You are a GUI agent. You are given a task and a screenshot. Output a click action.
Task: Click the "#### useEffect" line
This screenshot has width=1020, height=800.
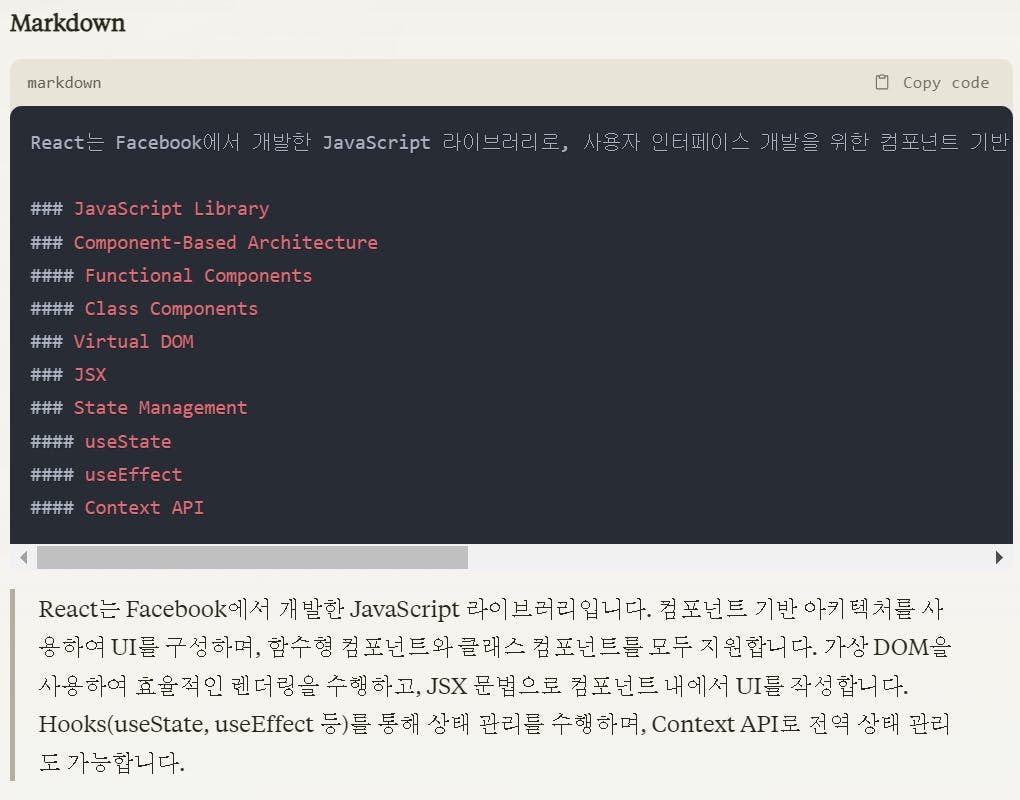(106, 475)
